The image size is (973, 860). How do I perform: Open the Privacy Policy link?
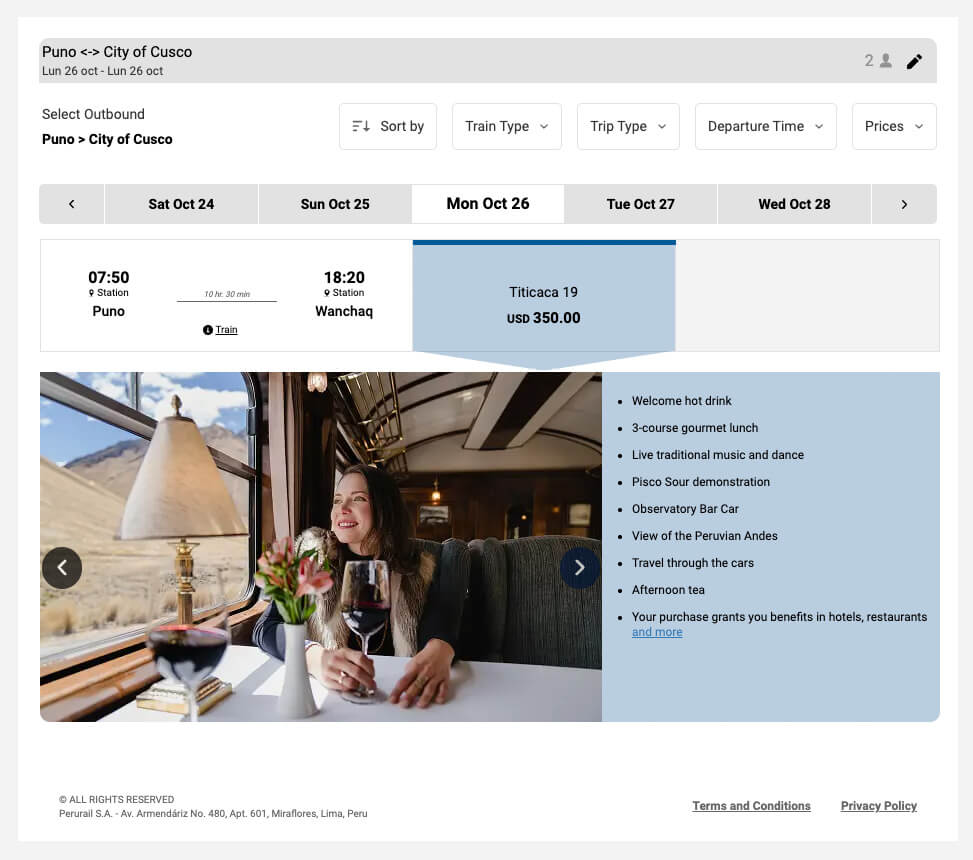pos(879,806)
